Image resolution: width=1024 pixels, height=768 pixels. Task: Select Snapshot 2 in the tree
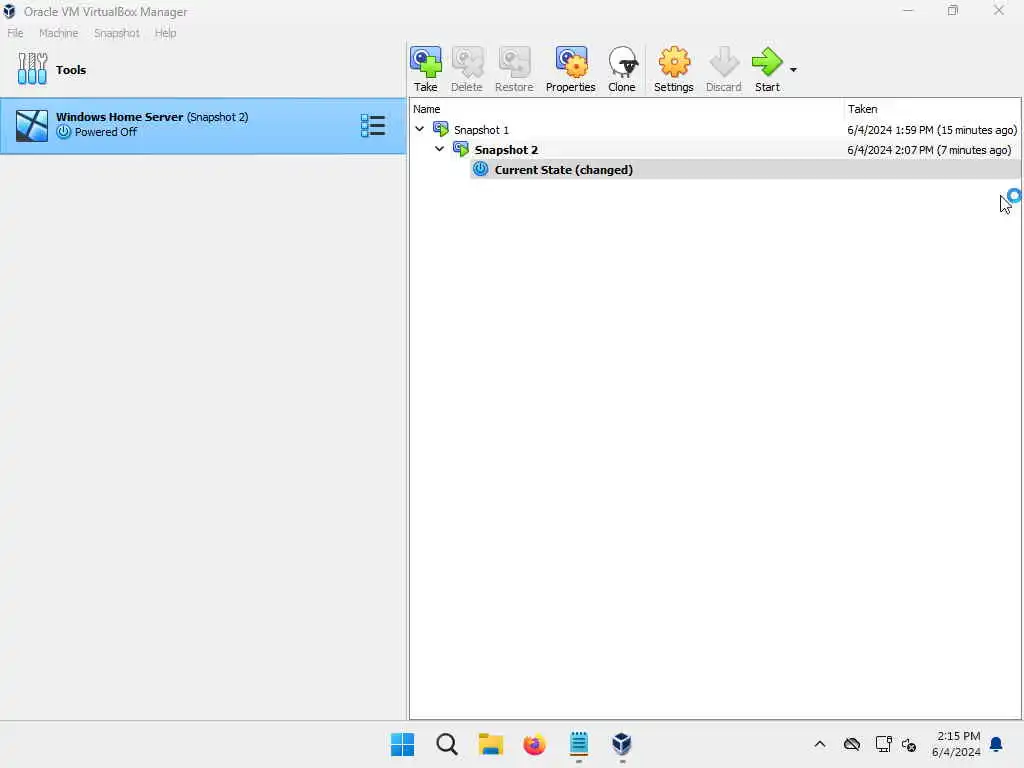(x=506, y=150)
